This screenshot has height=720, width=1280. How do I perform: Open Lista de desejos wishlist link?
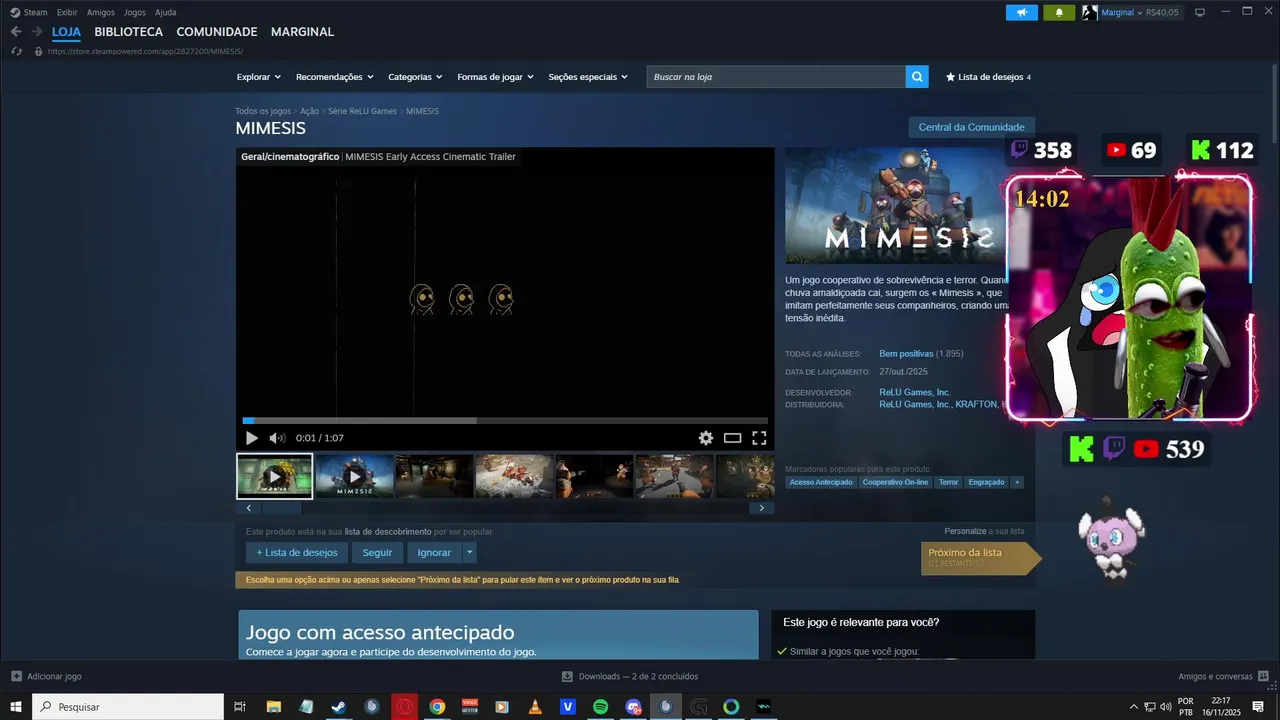tap(988, 77)
